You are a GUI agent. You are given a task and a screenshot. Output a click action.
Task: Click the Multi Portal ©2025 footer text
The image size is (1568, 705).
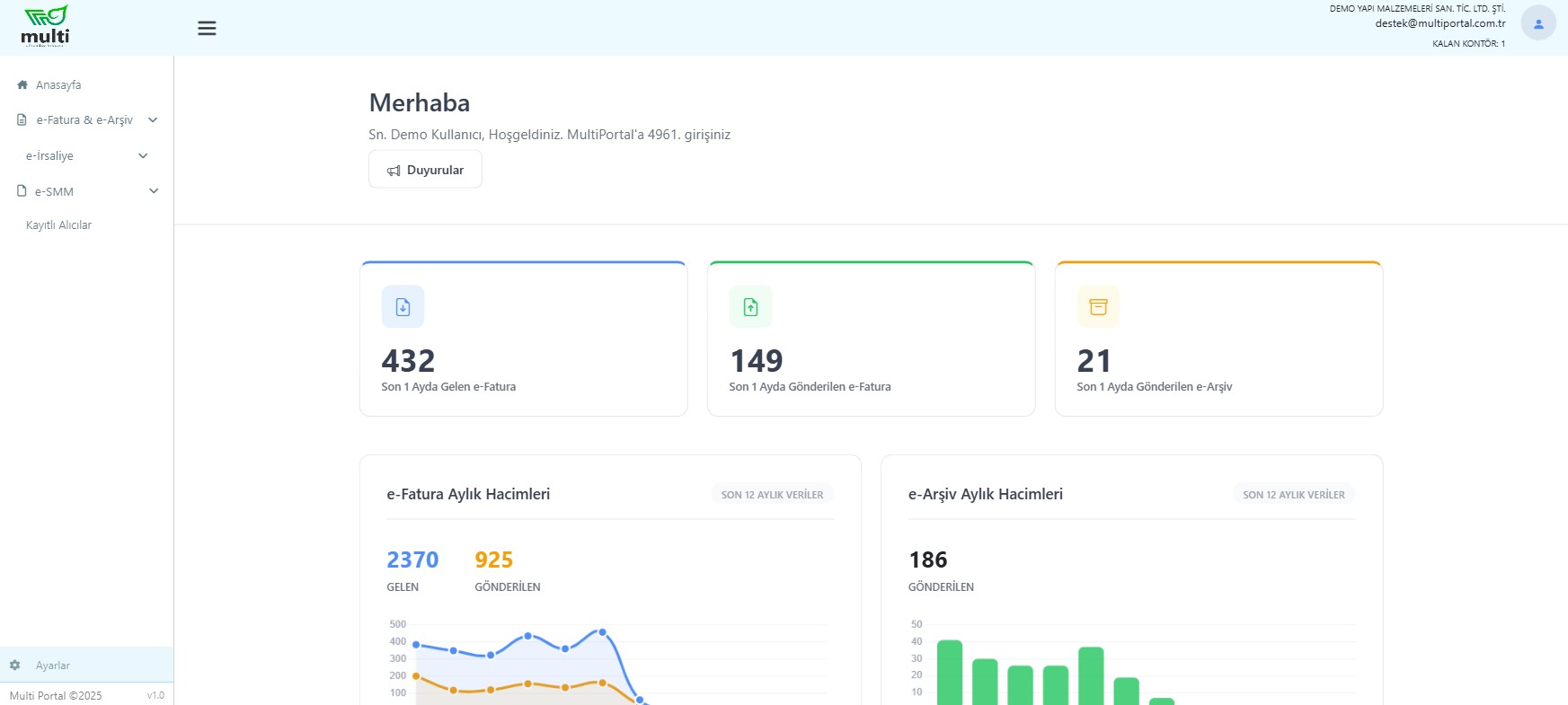[x=56, y=695]
